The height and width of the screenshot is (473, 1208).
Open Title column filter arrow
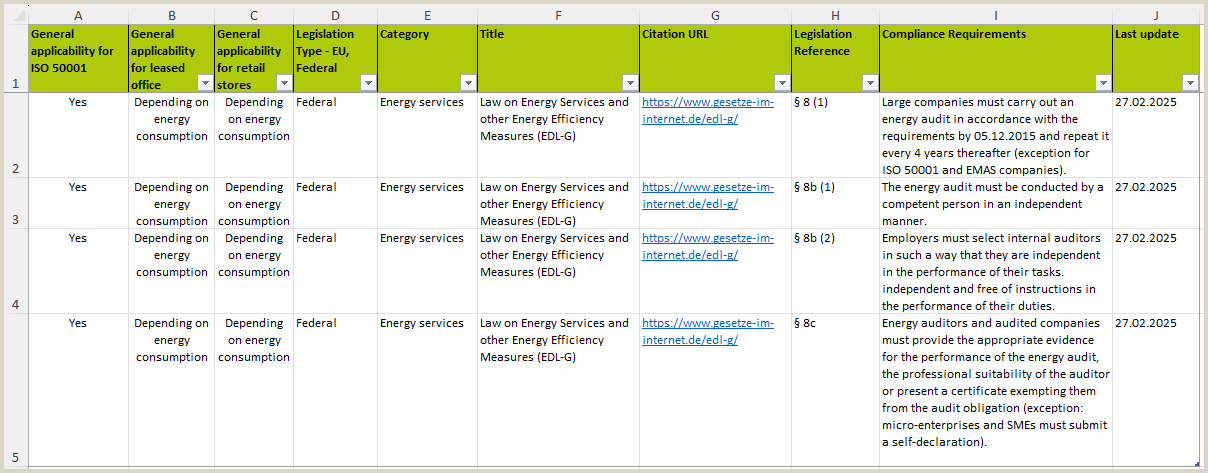[630, 83]
